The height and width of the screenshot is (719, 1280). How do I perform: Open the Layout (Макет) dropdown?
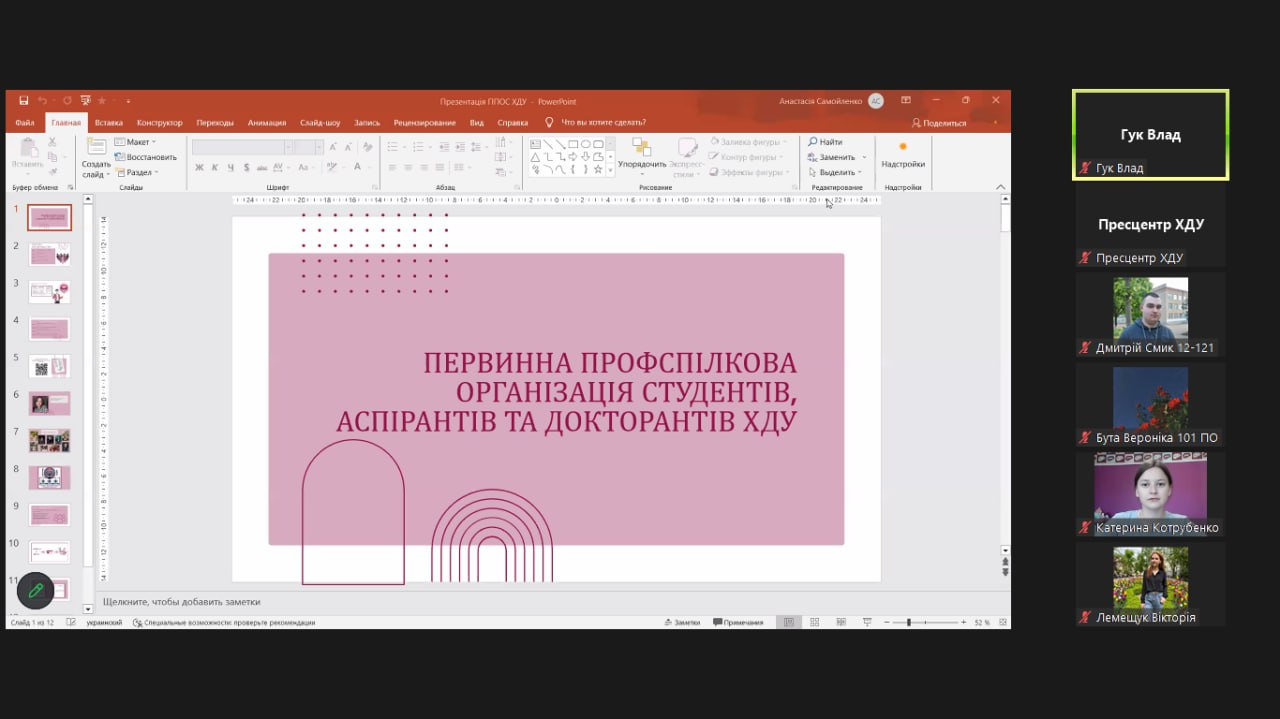[136, 142]
